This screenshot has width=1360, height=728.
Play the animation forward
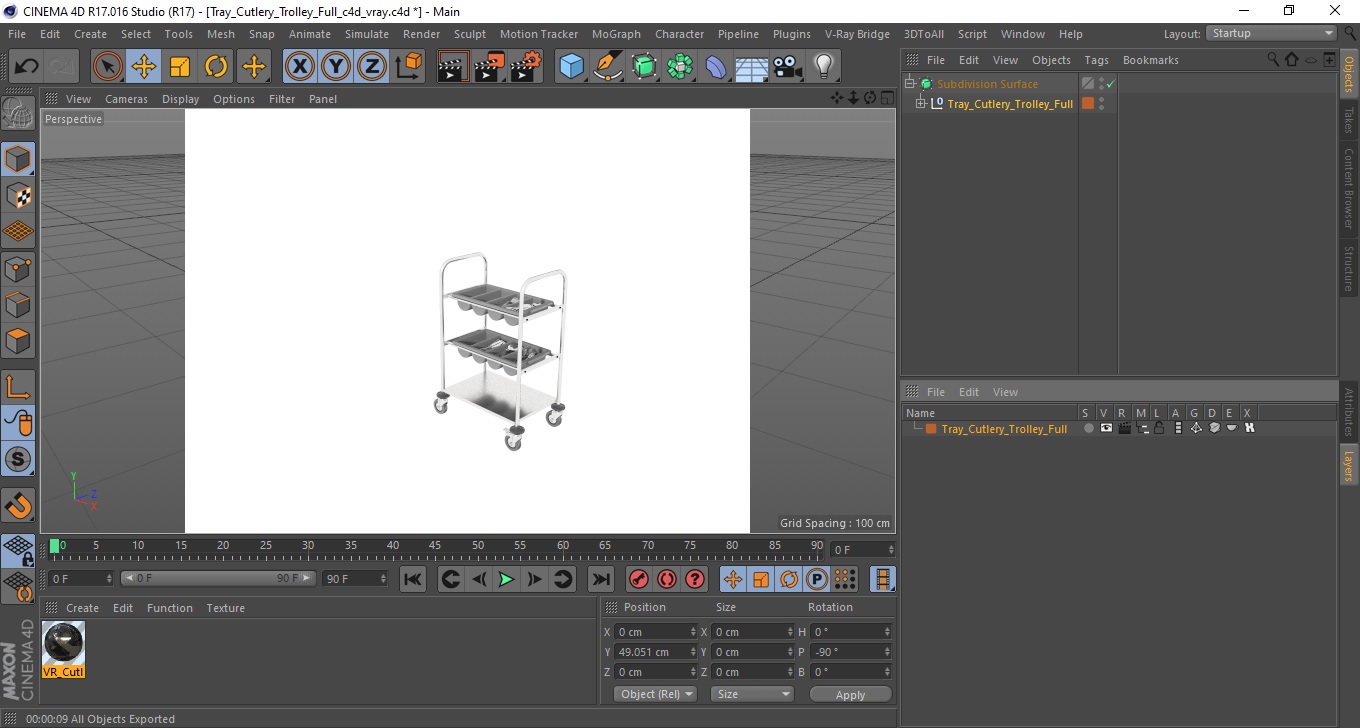(x=506, y=579)
